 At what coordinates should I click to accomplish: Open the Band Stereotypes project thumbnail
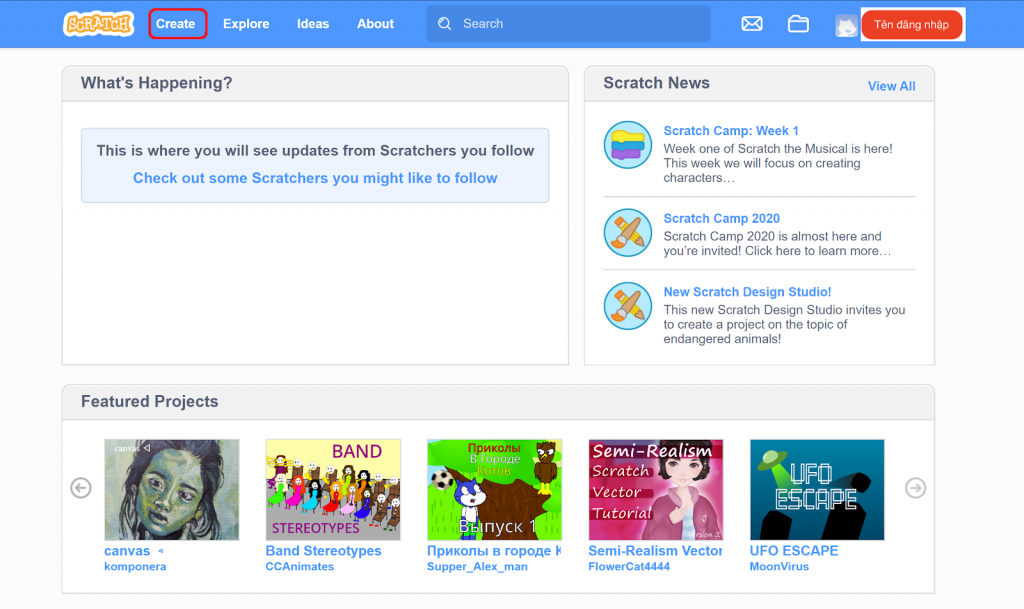click(333, 490)
